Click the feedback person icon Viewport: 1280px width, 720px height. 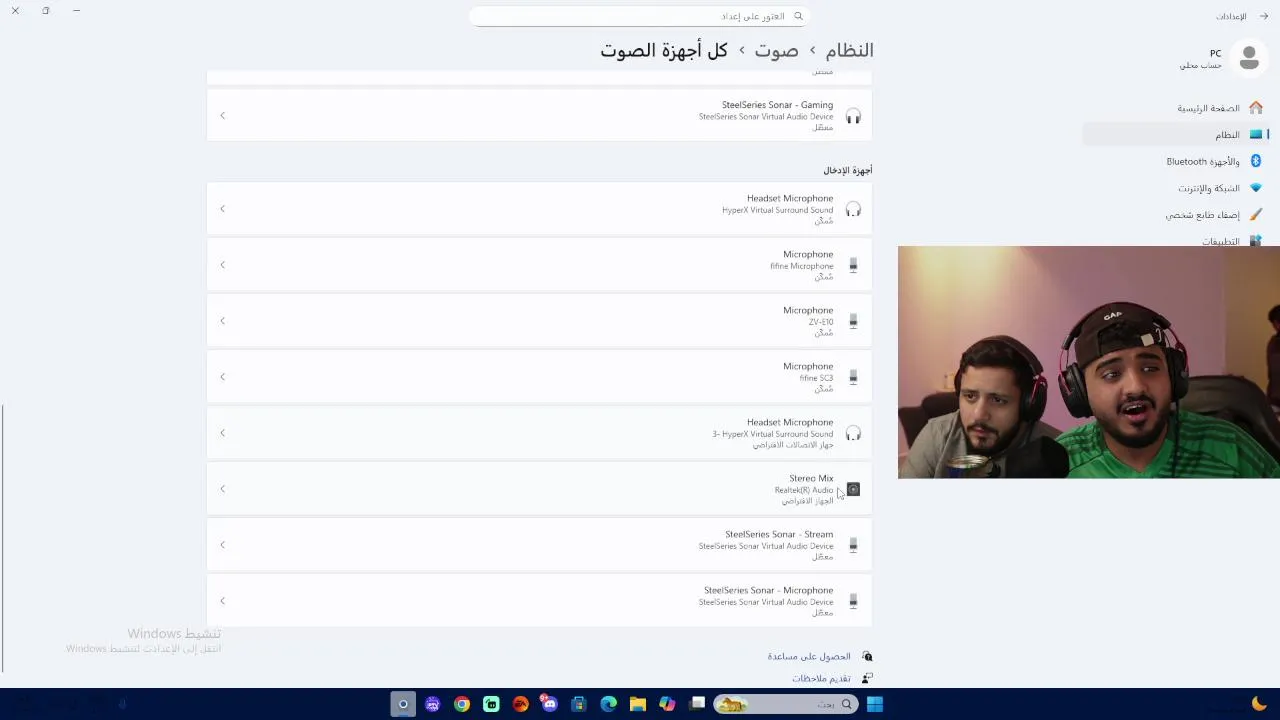coord(867,678)
